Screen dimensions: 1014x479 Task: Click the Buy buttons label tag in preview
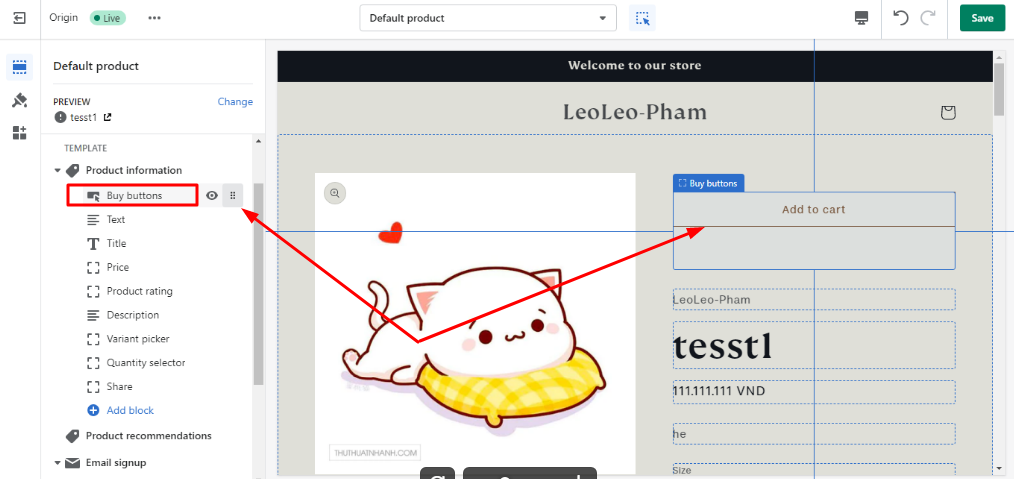pyautogui.click(x=708, y=184)
